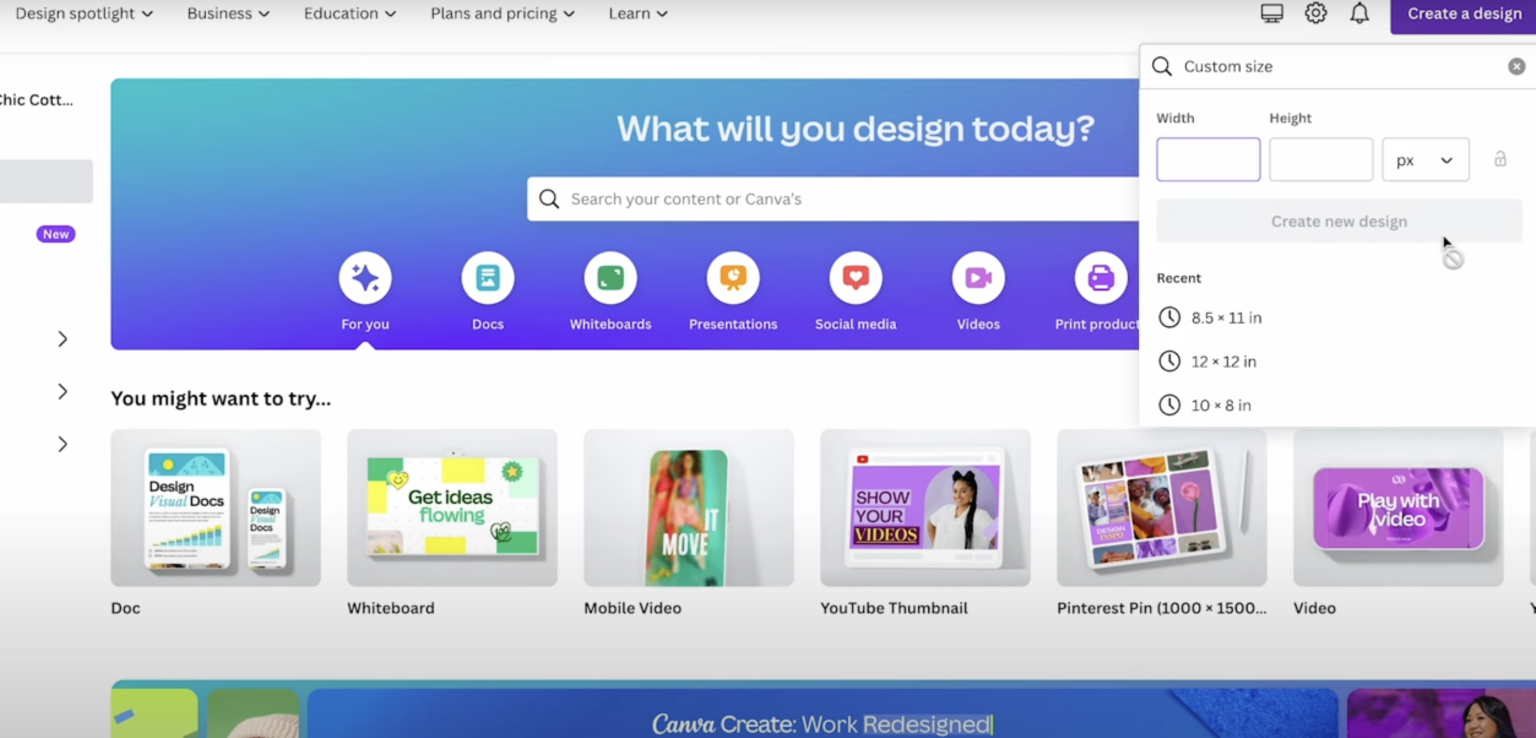Open the Business menu
The height and width of the screenshot is (738, 1536).
[x=228, y=14]
